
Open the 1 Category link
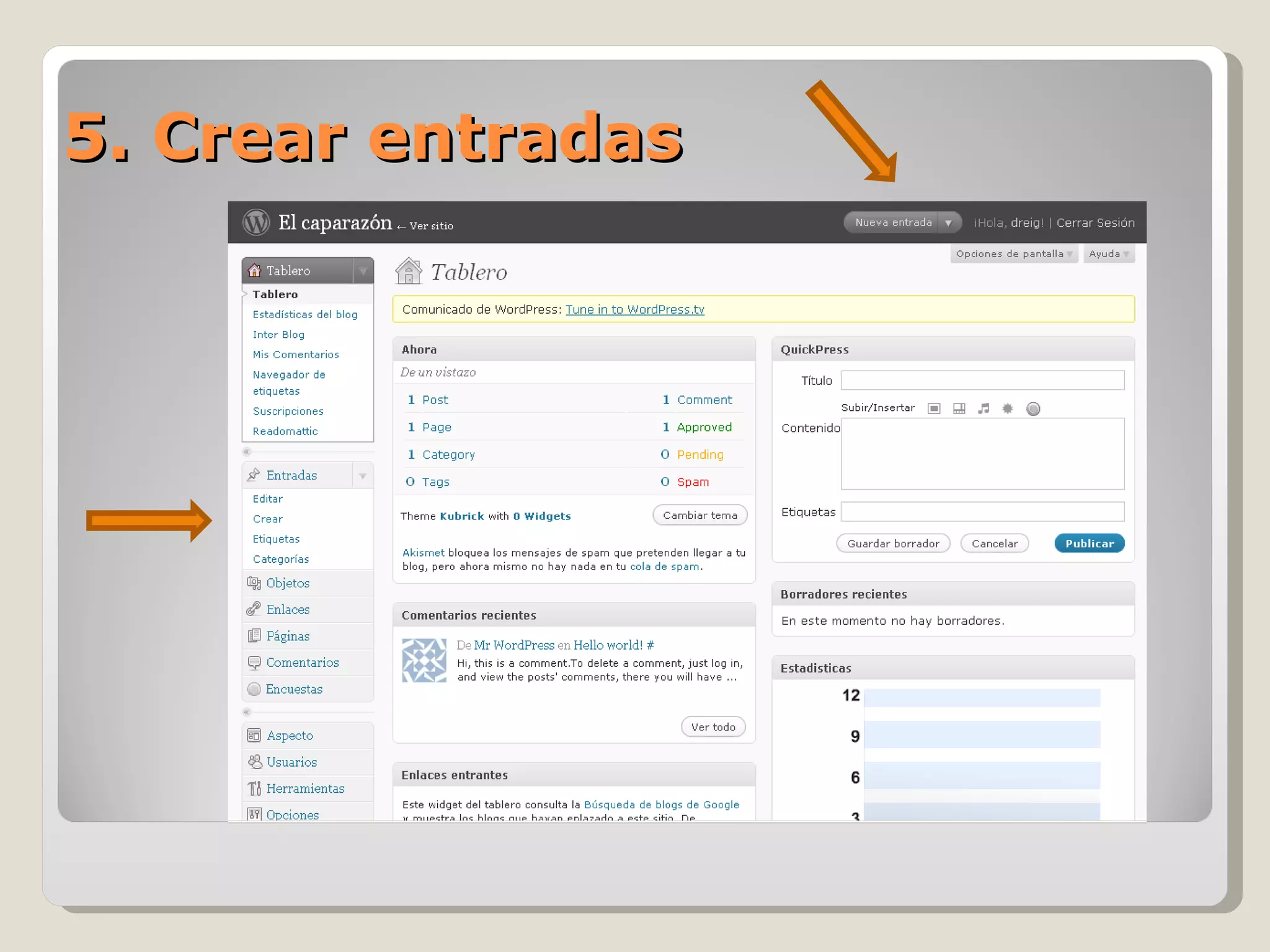(441, 454)
